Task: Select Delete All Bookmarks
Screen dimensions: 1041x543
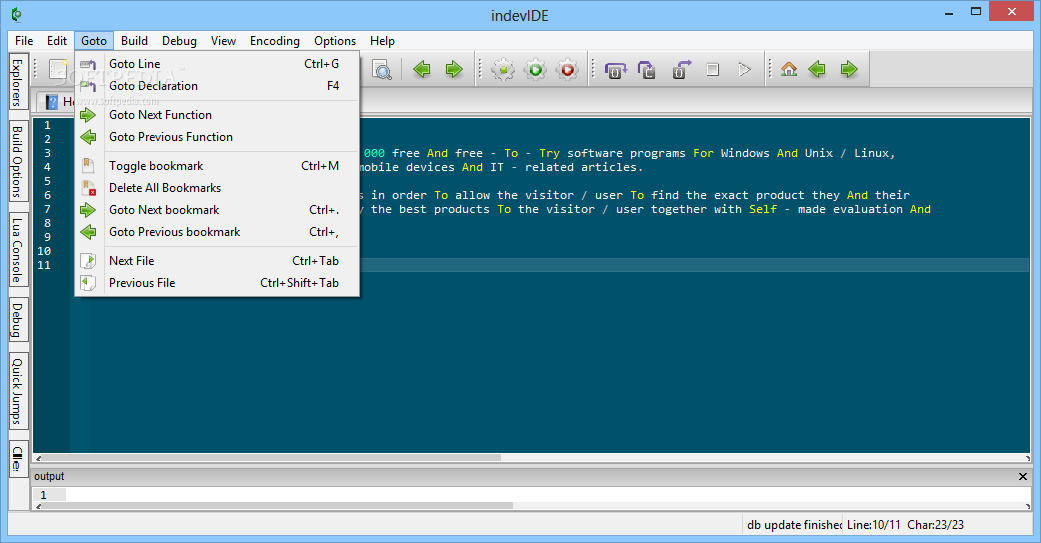Action: pyautogui.click(x=217, y=188)
